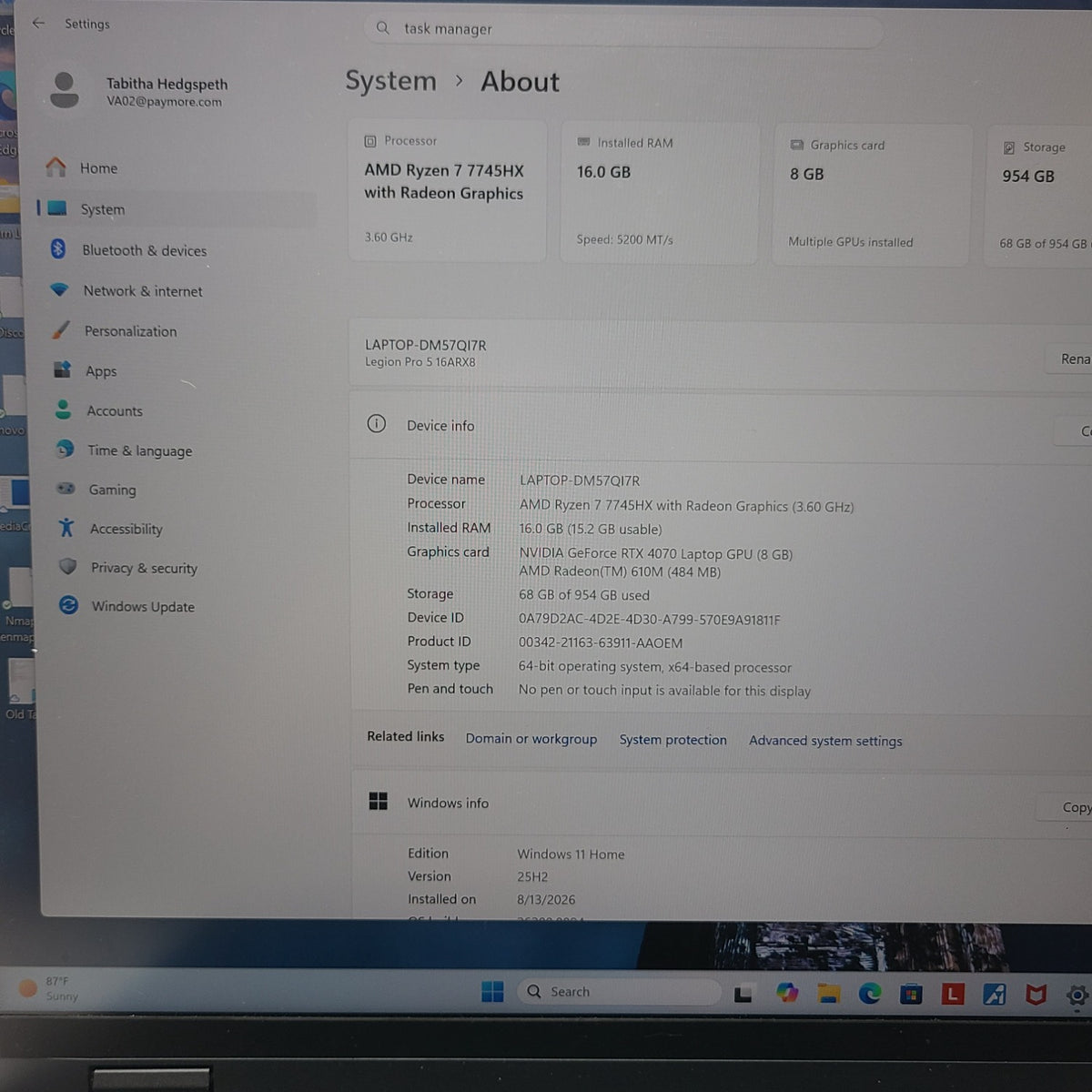The height and width of the screenshot is (1092, 1092).
Task: Focus the settings search box
Action: [x=623, y=29]
